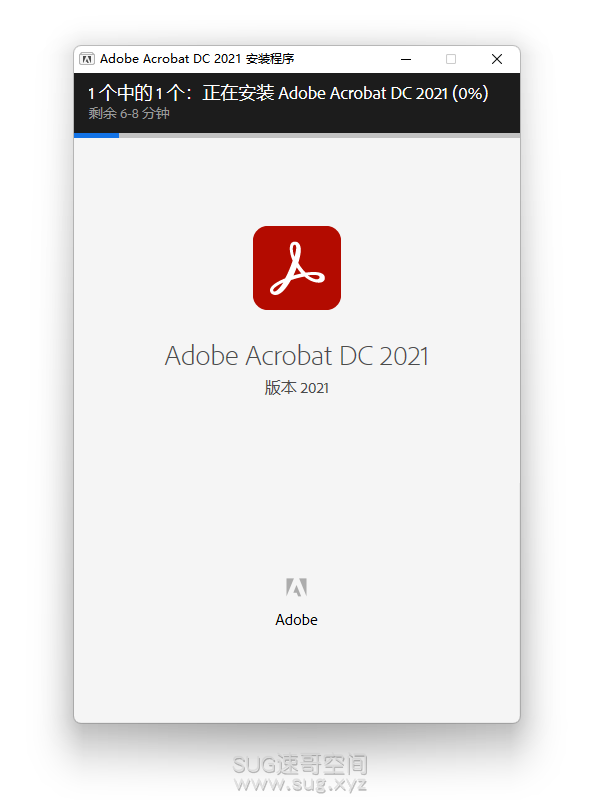
Task: Click the disabled maximize button
Action: 451,59
